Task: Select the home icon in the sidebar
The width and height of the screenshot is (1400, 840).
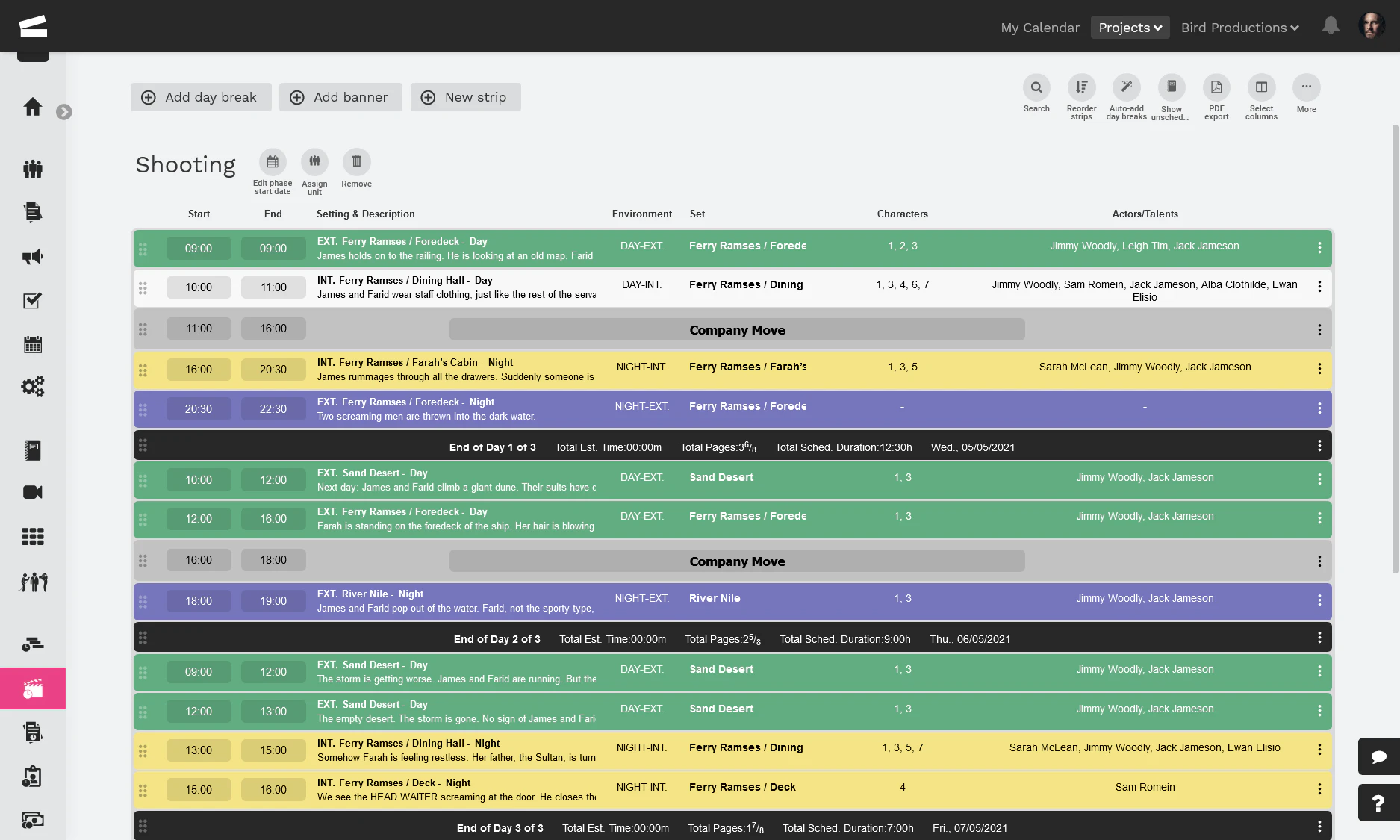Action: 33,107
